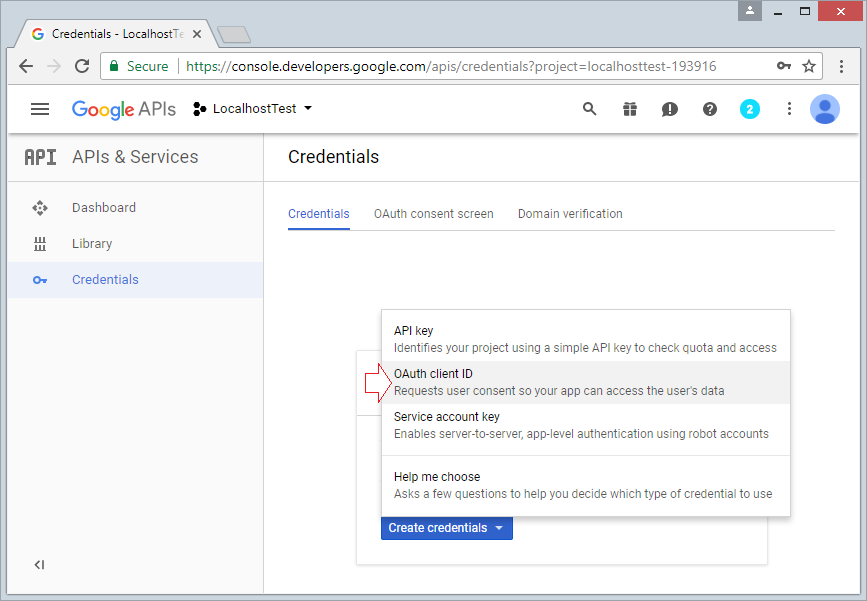Choose OAuth client ID option
Viewport: 867px width, 601px height.
click(x=586, y=383)
